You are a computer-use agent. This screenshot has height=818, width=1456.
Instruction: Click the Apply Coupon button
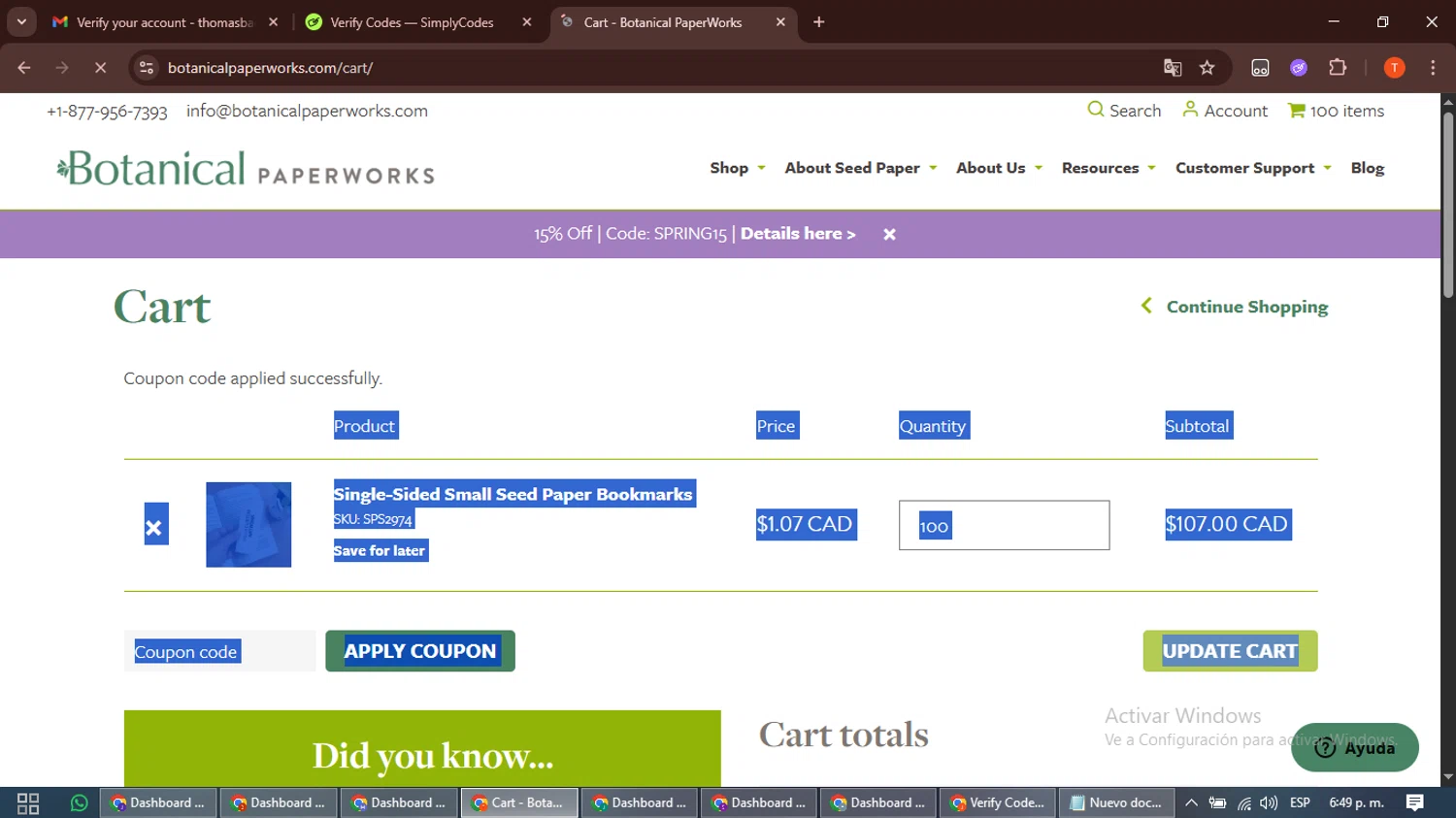pyautogui.click(x=420, y=651)
